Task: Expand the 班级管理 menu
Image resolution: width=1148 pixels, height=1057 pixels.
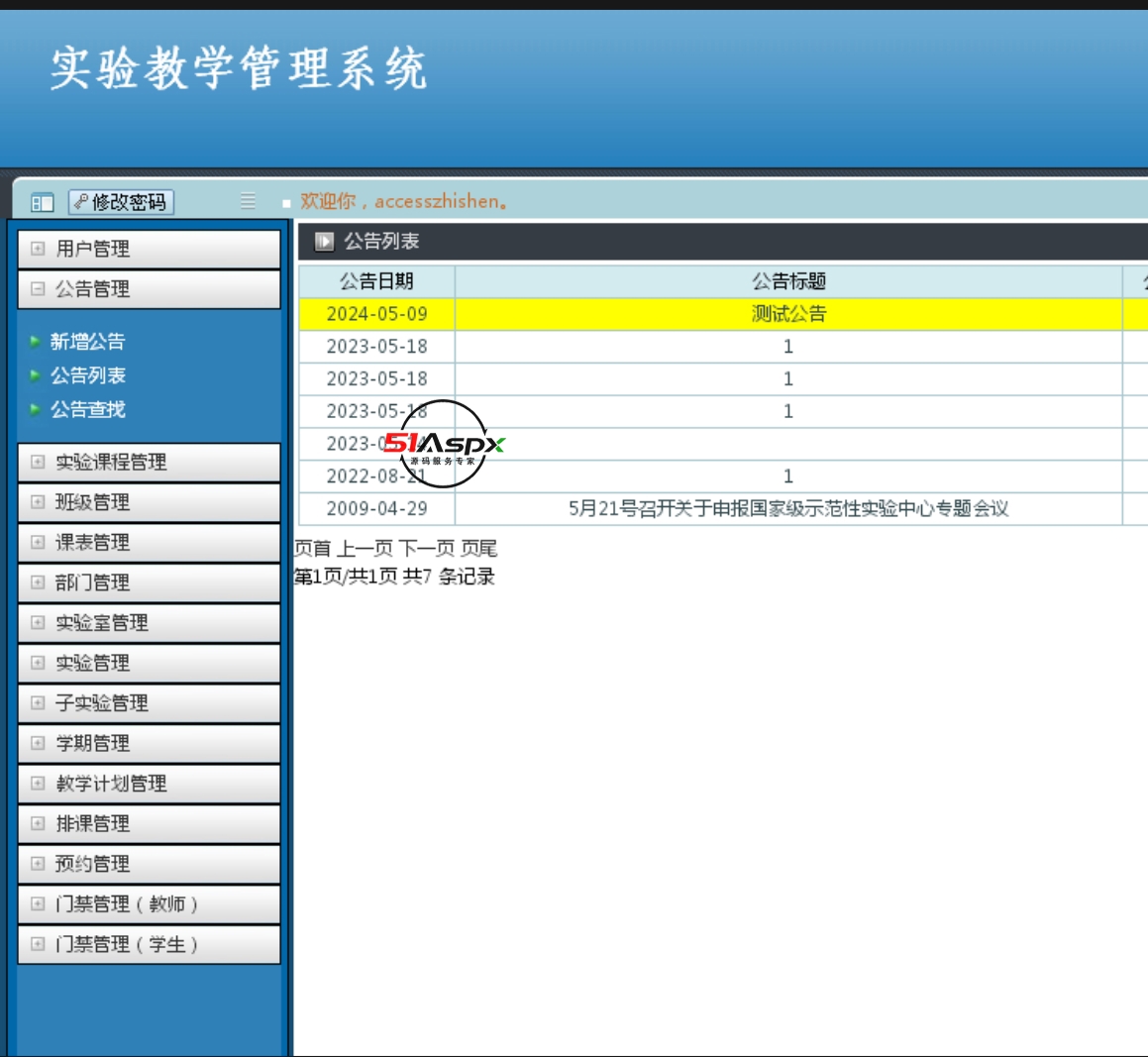Action: pyautogui.click(x=150, y=502)
